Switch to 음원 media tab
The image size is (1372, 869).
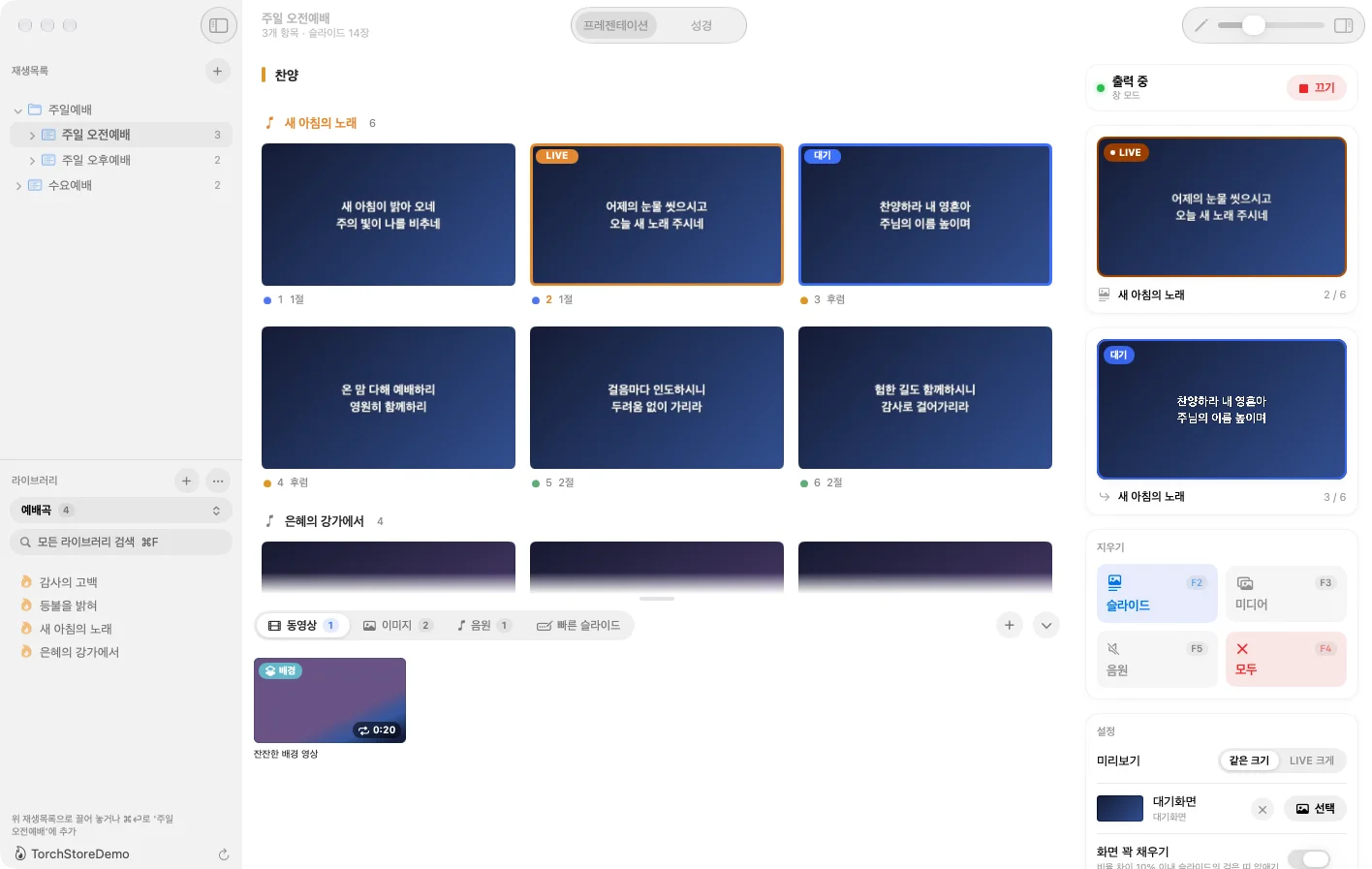point(483,626)
